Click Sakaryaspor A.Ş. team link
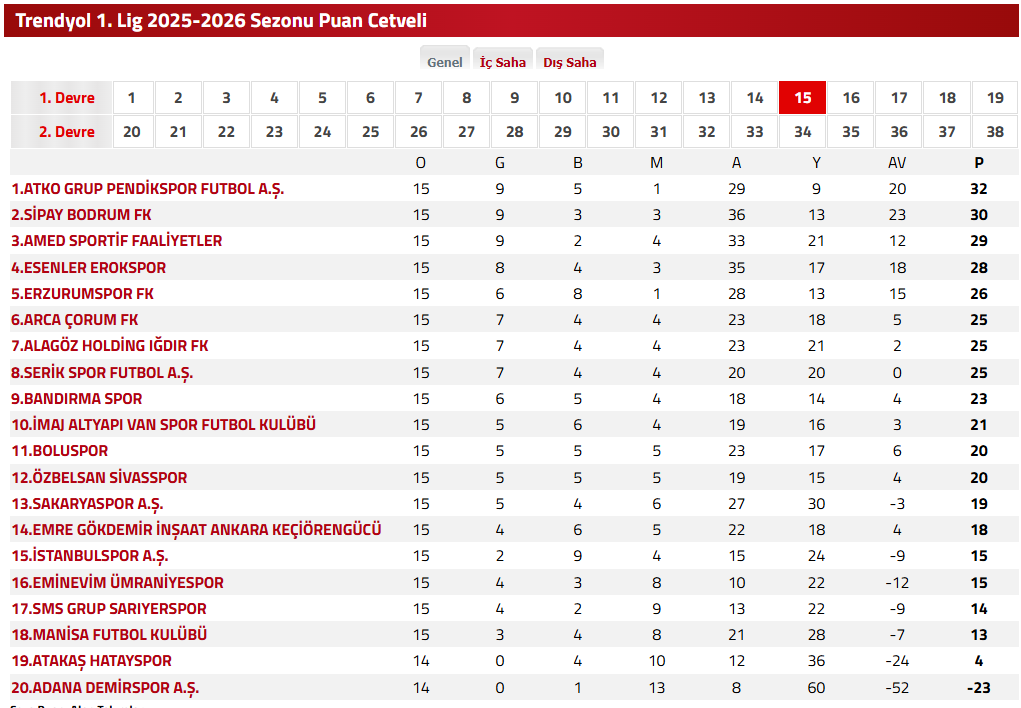Viewport: 1021px width, 708px height. [x=88, y=504]
